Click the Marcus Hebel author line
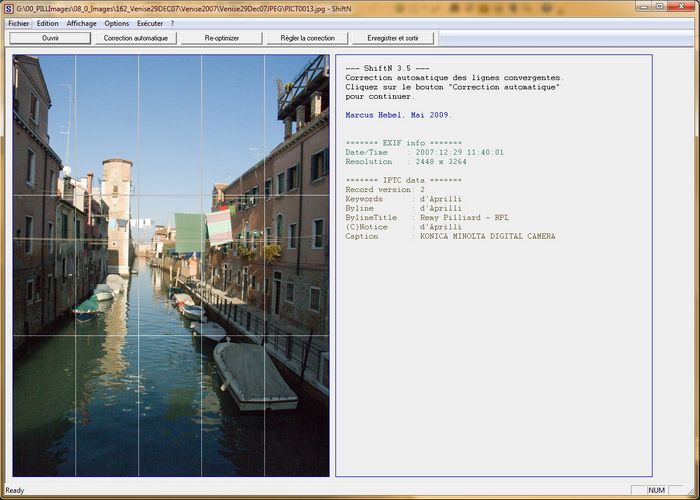 click(397, 115)
